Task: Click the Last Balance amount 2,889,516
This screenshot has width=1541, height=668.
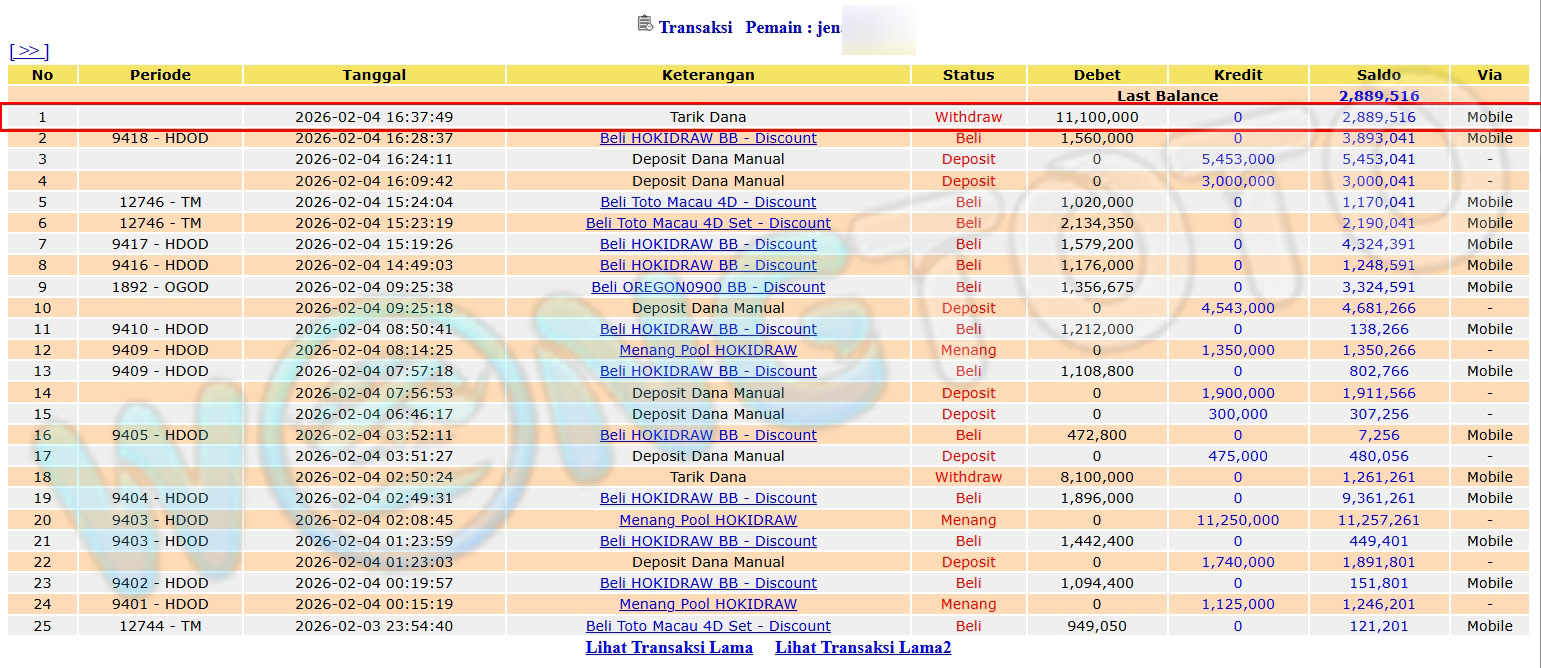Action: pos(1379,96)
